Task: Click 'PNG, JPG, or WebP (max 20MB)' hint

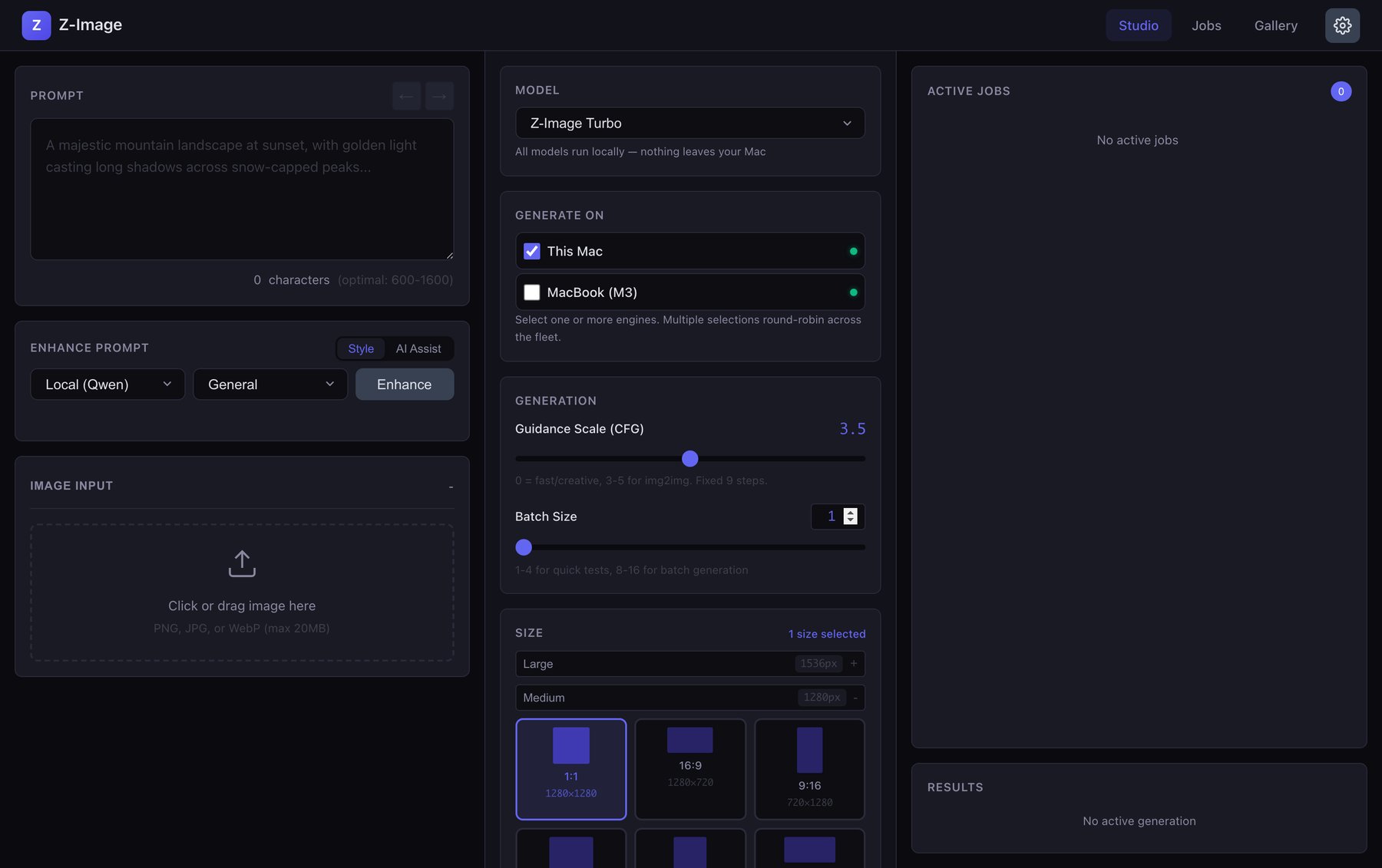Action: 242,629
